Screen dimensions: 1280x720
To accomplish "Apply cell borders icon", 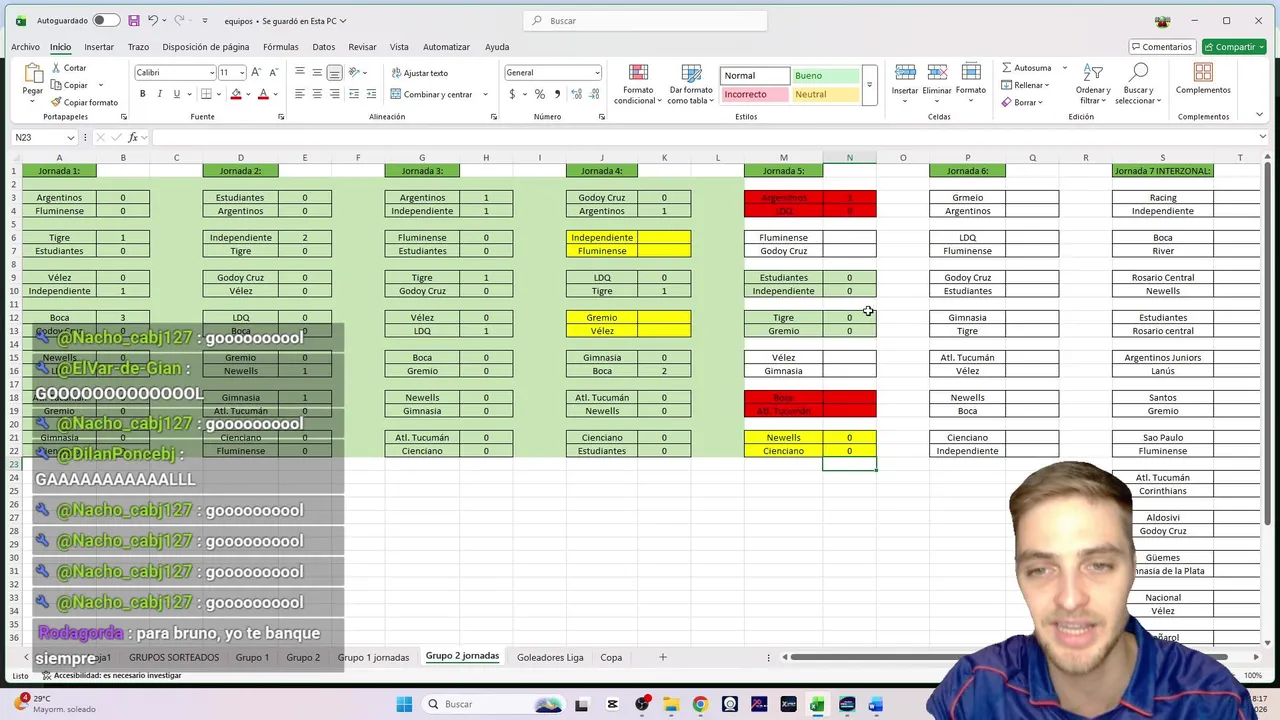I will click(x=205, y=94).
